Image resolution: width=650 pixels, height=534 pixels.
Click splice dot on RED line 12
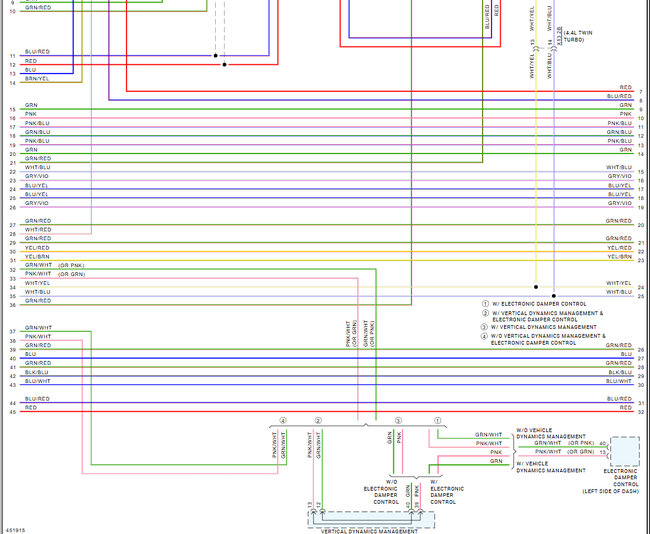pos(224,65)
